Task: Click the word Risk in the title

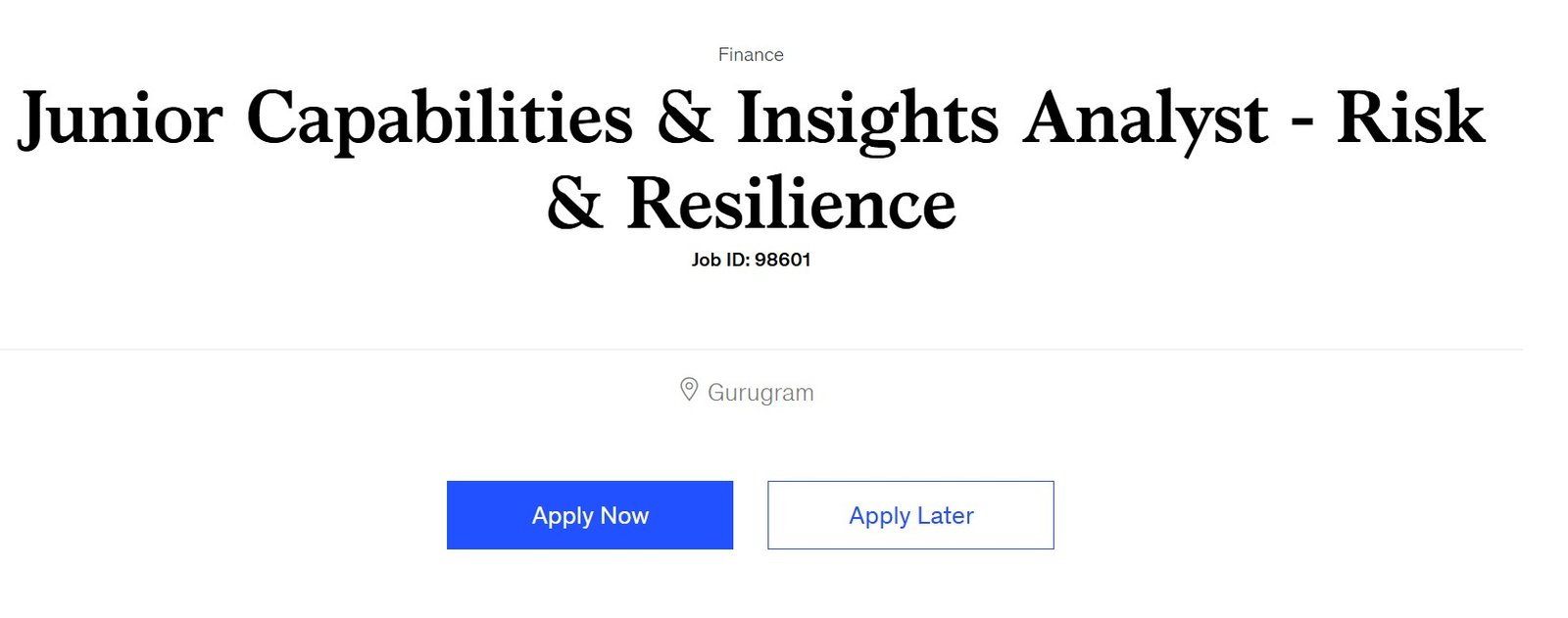Action: tap(1410, 118)
